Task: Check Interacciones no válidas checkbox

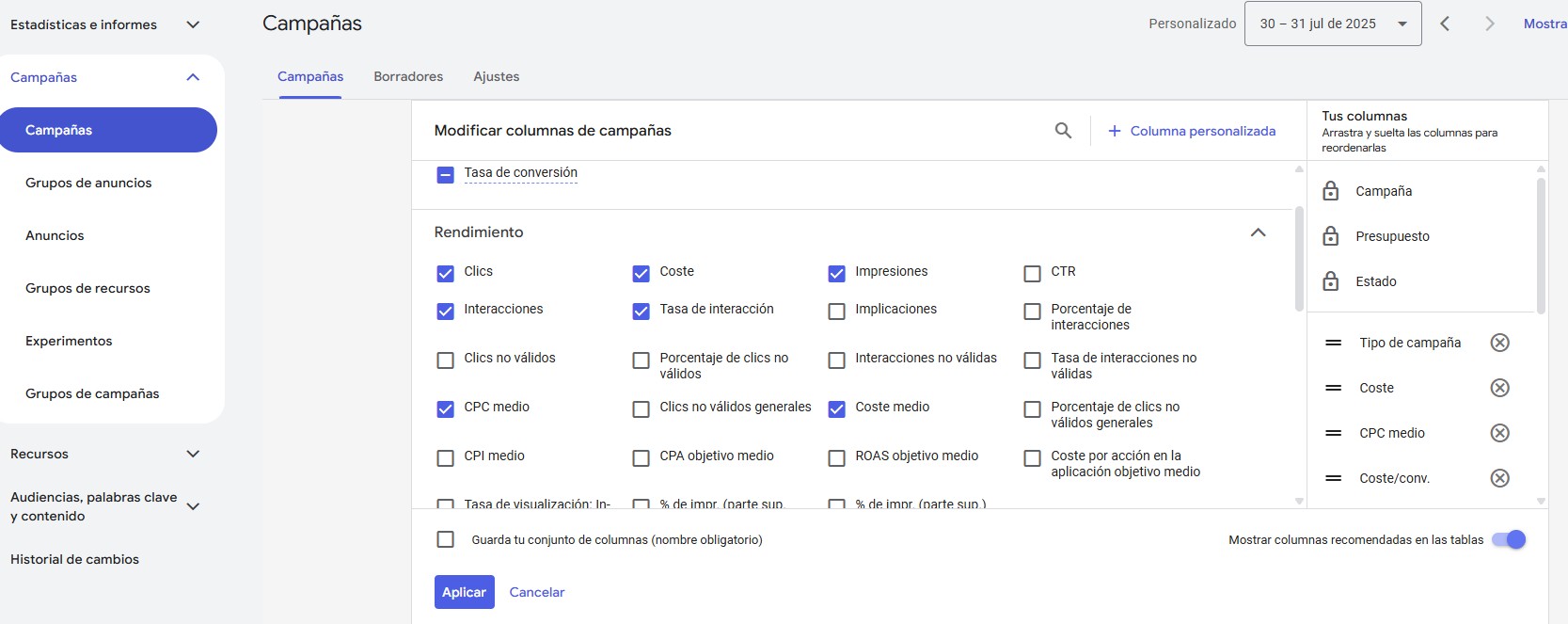Action: 837,360
